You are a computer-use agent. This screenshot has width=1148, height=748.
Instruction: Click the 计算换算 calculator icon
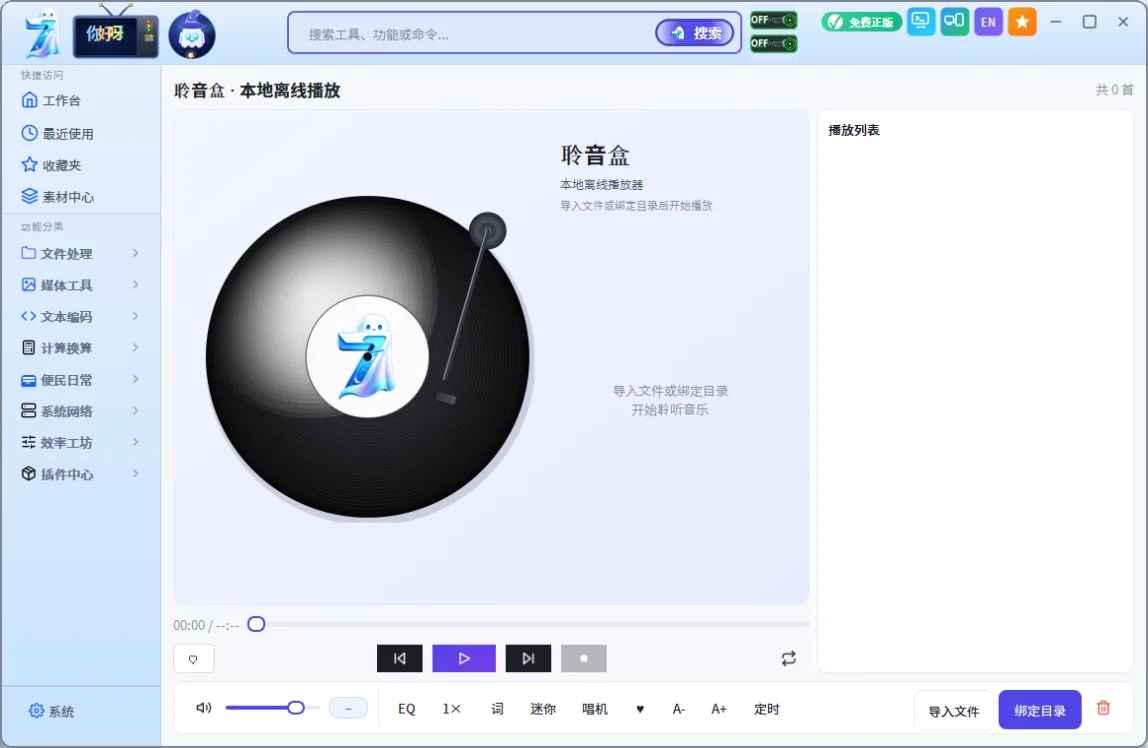[29, 348]
